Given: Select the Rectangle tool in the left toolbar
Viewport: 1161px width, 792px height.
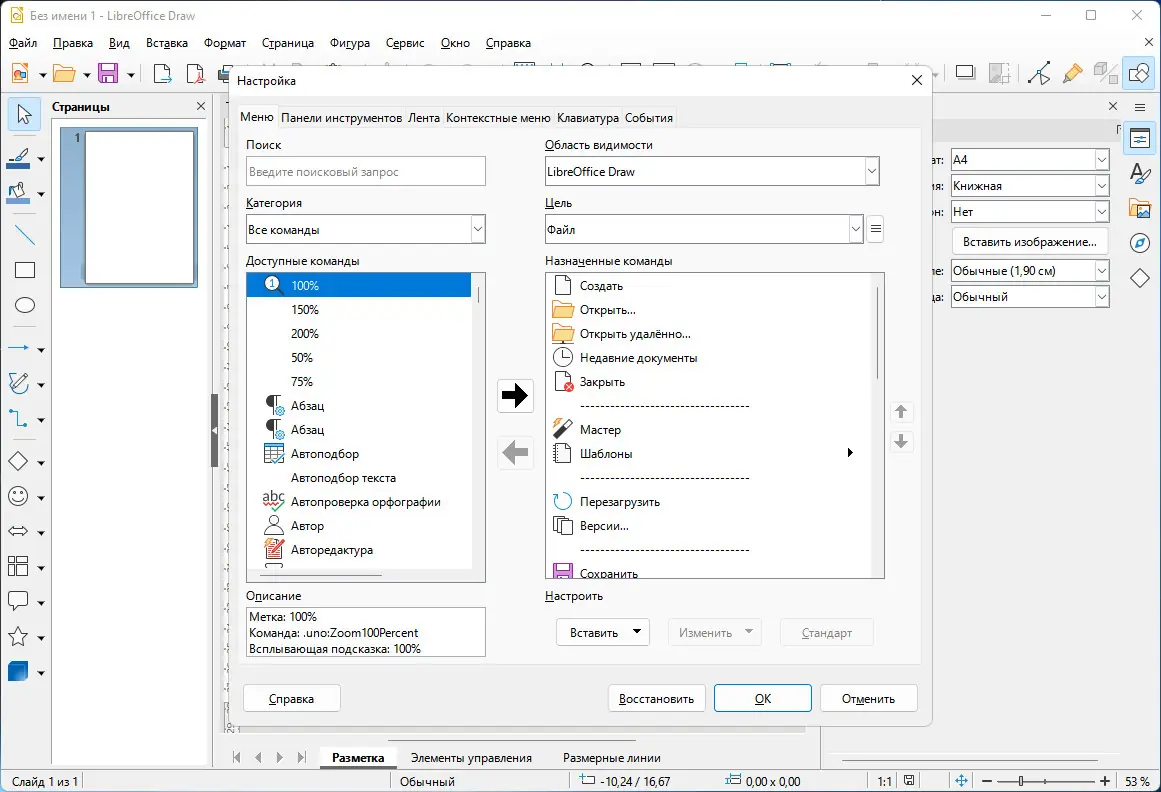Looking at the screenshot, I should pos(23,270).
